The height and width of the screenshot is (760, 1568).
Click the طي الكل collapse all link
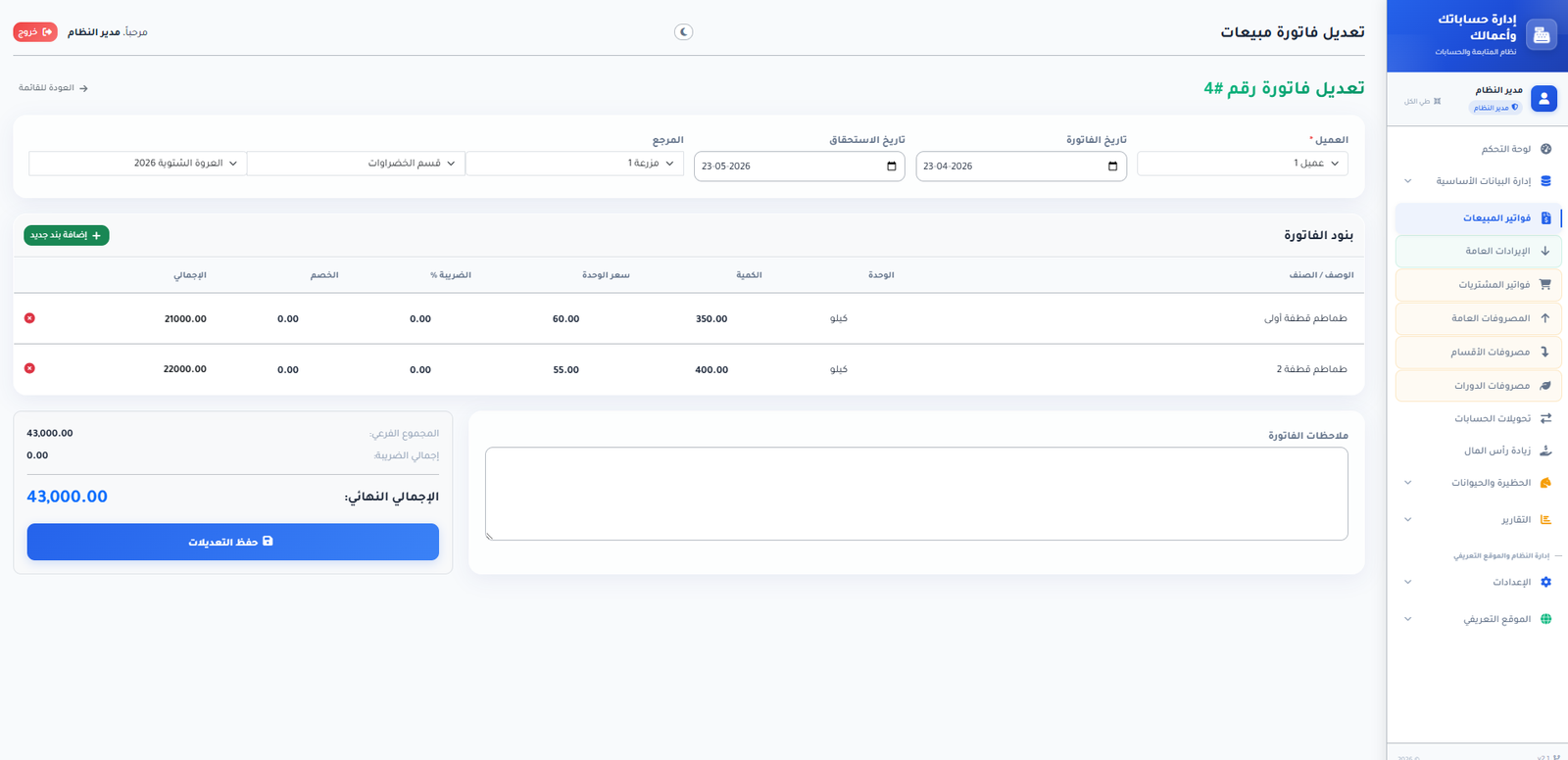coord(1422,101)
